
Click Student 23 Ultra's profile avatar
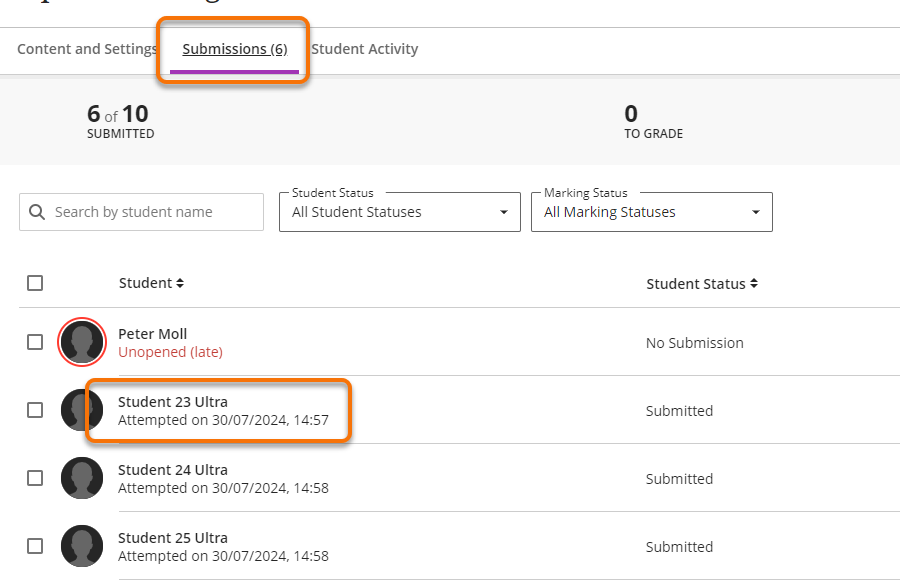point(82,410)
